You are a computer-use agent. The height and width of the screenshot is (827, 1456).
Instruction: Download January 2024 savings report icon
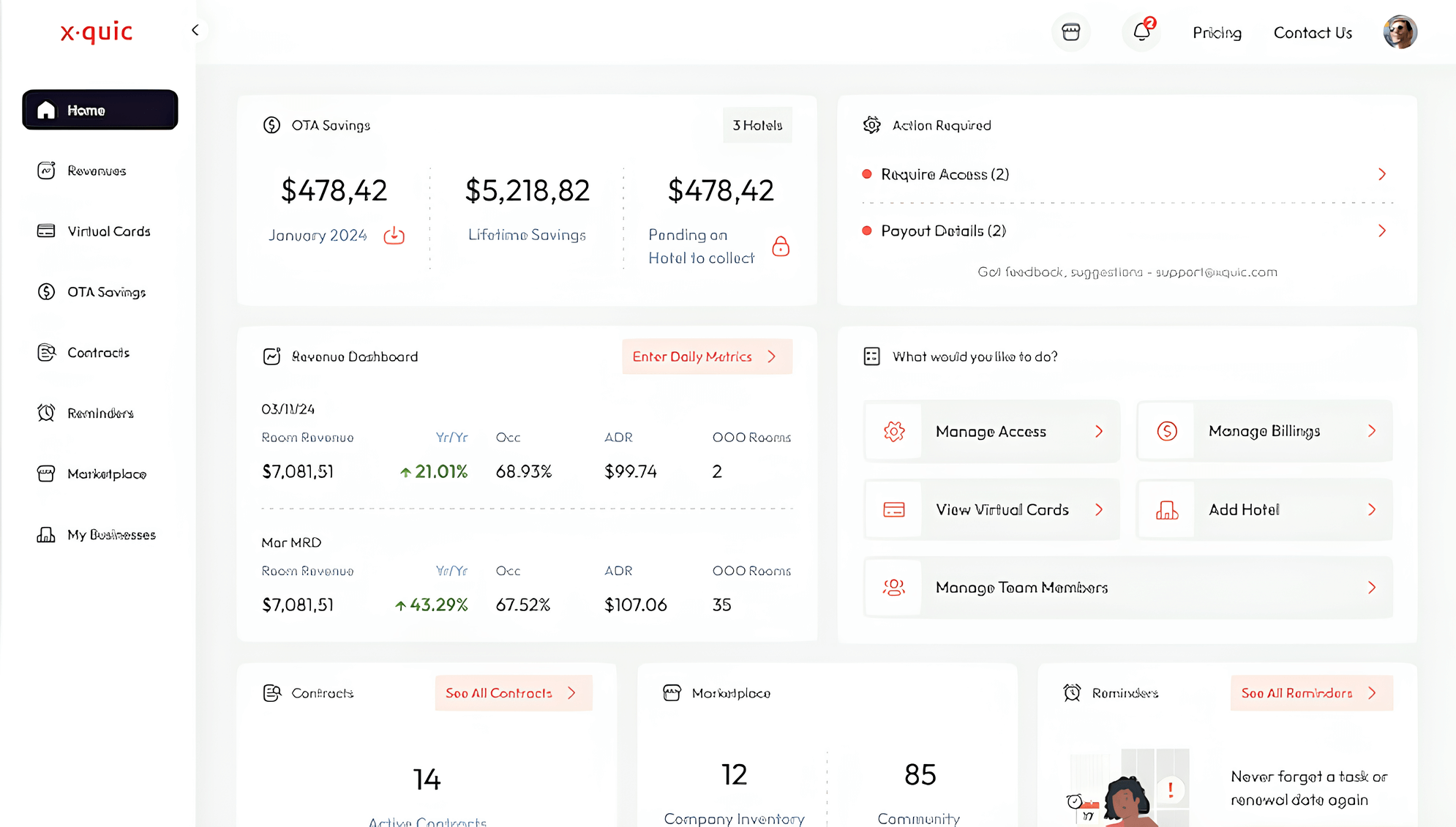pos(394,235)
